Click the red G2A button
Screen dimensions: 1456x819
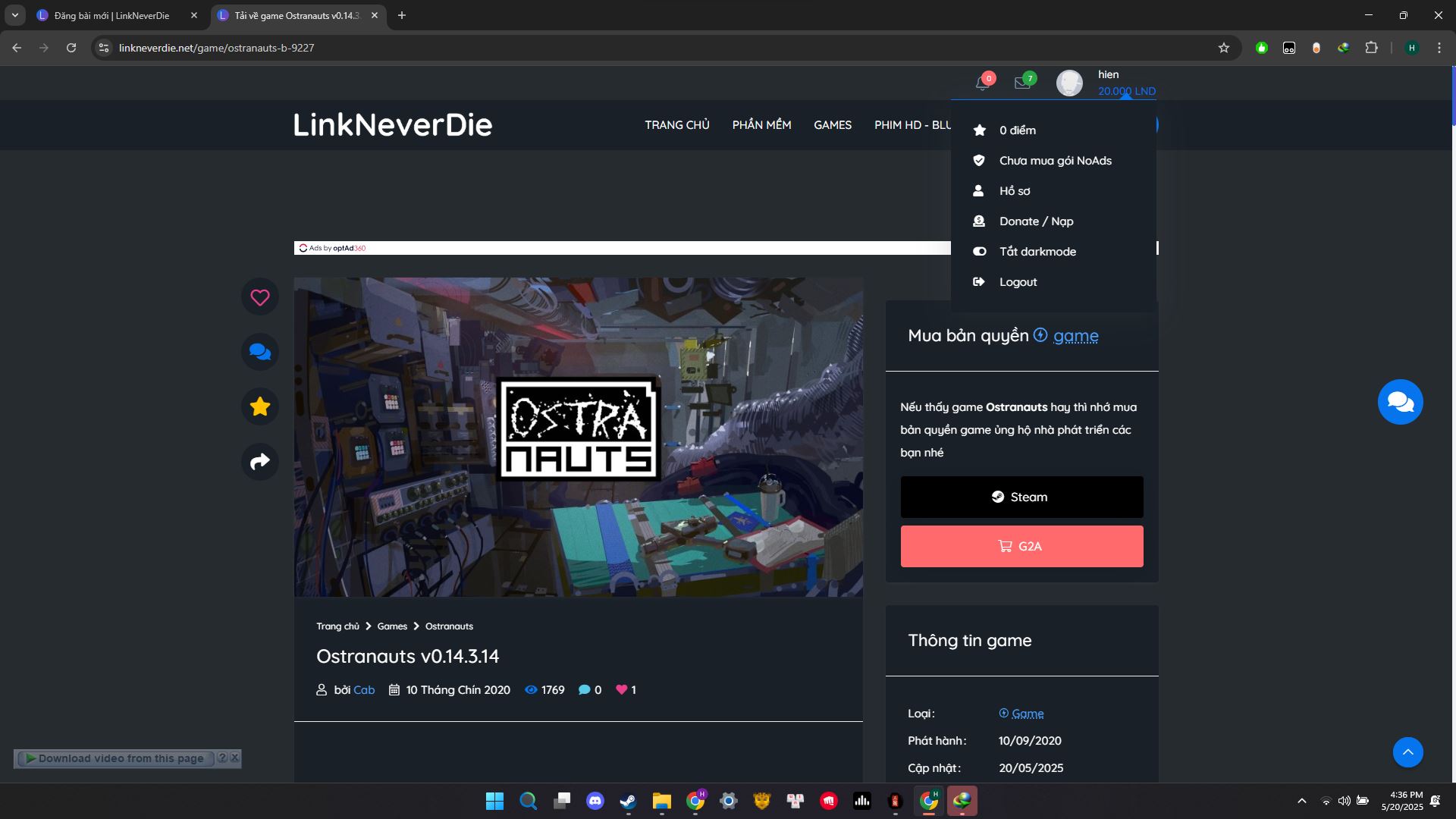[1021, 547]
